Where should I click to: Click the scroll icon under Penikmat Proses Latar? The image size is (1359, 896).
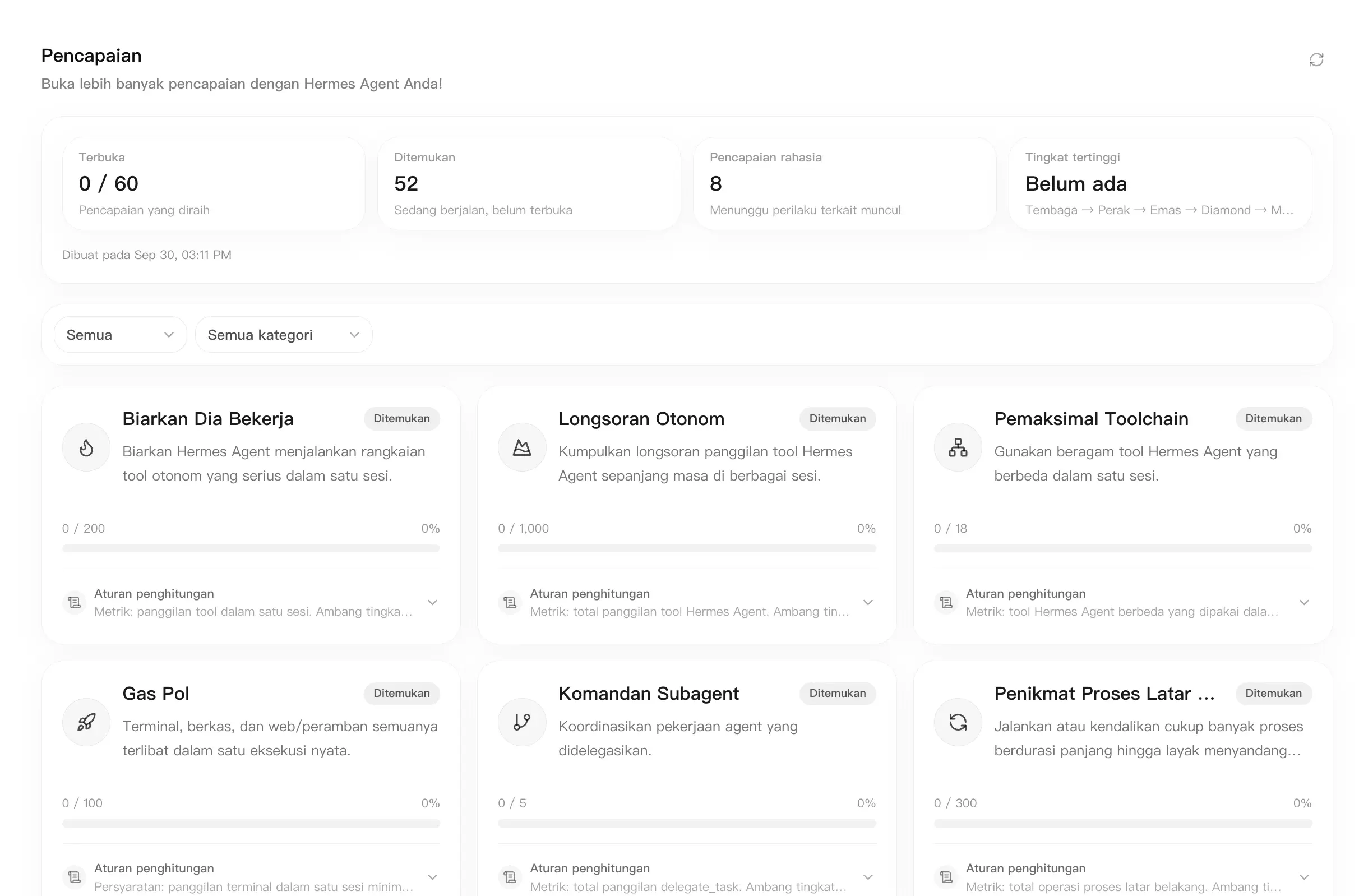point(946,877)
